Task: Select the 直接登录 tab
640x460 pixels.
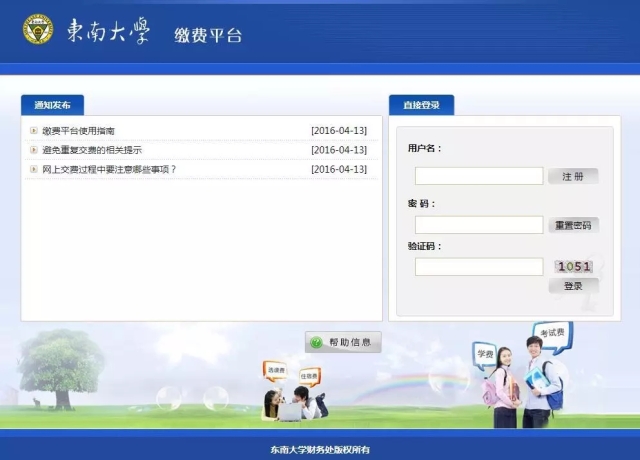Action: 421,105
